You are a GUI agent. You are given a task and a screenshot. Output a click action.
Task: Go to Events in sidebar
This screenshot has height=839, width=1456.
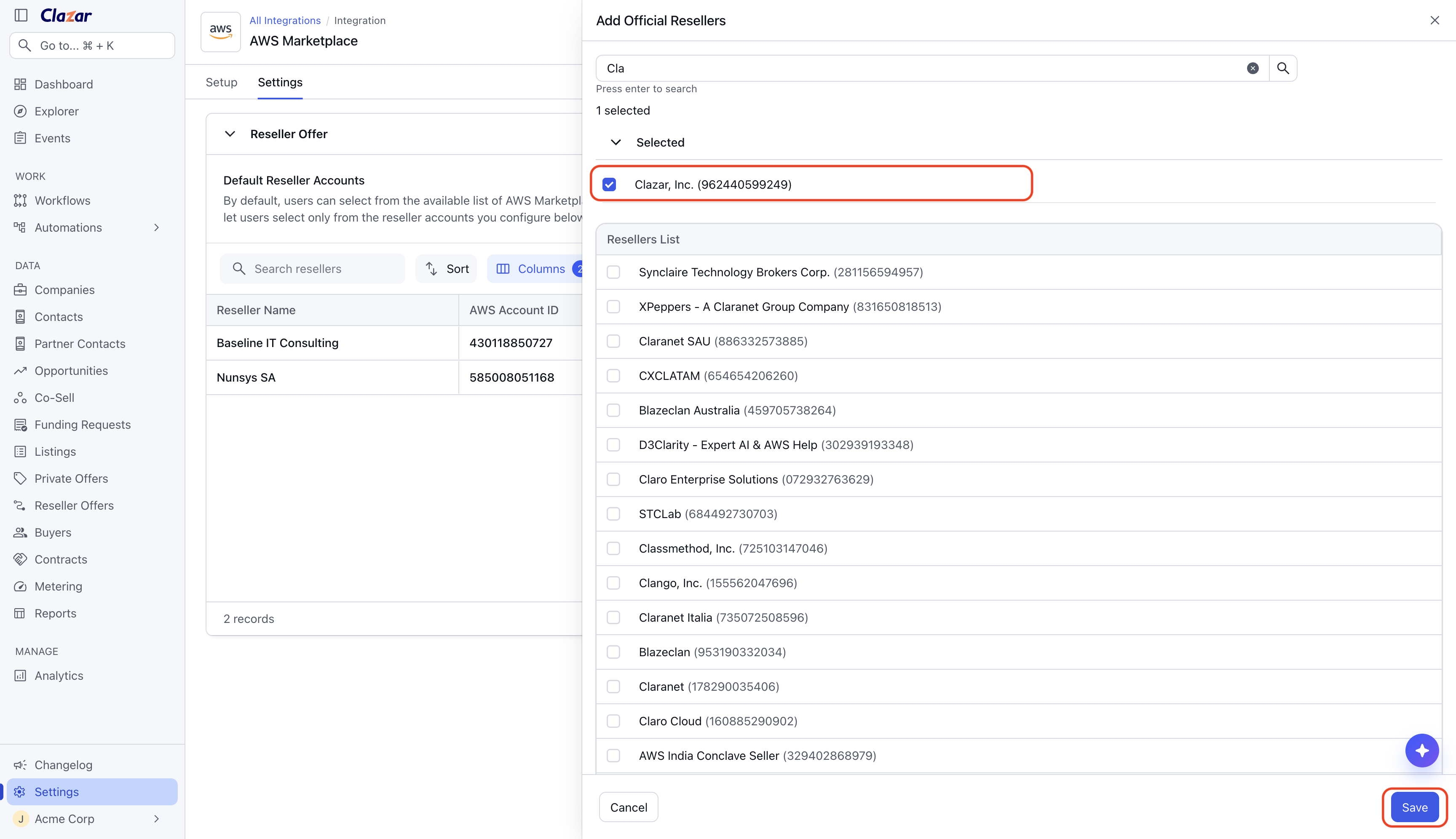tap(53, 138)
